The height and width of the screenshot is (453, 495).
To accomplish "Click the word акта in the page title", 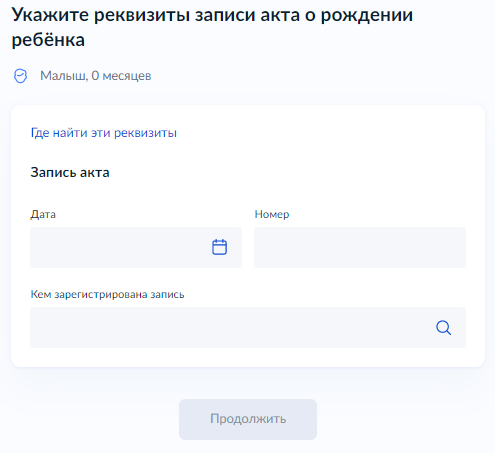I will pyautogui.click(x=280, y=15).
